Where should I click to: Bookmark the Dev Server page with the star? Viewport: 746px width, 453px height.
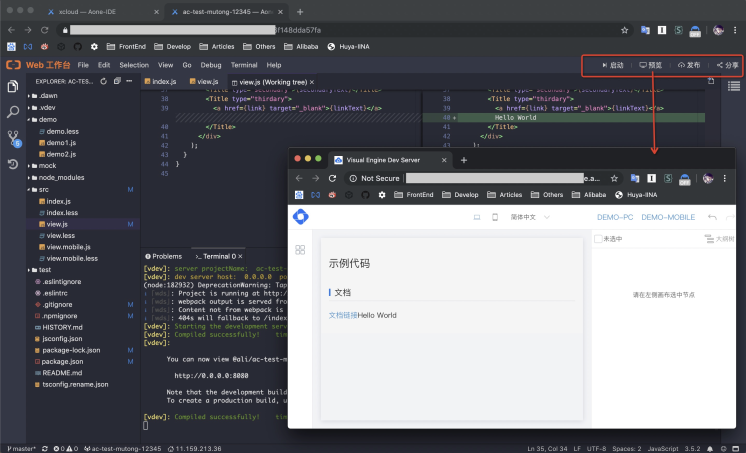pos(614,178)
